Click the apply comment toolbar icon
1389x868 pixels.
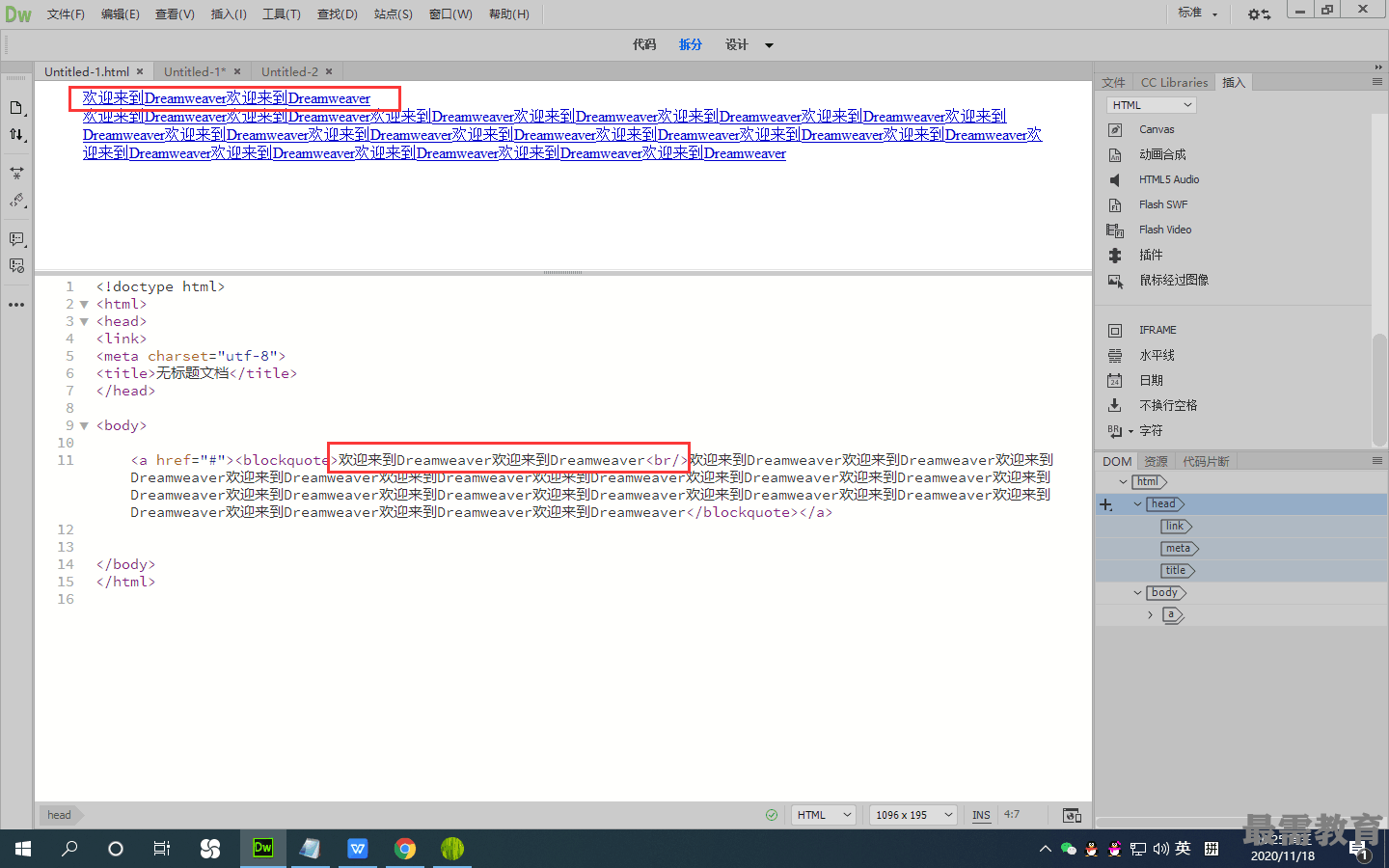pyautogui.click(x=16, y=238)
